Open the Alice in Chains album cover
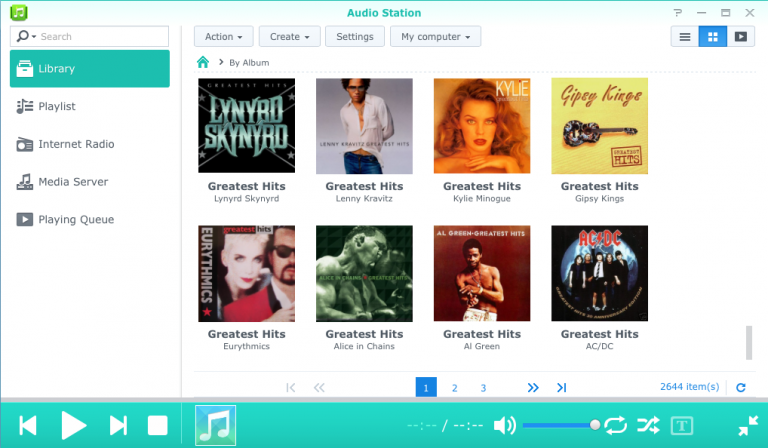Viewport: 768px width, 448px height. pyautogui.click(x=364, y=273)
